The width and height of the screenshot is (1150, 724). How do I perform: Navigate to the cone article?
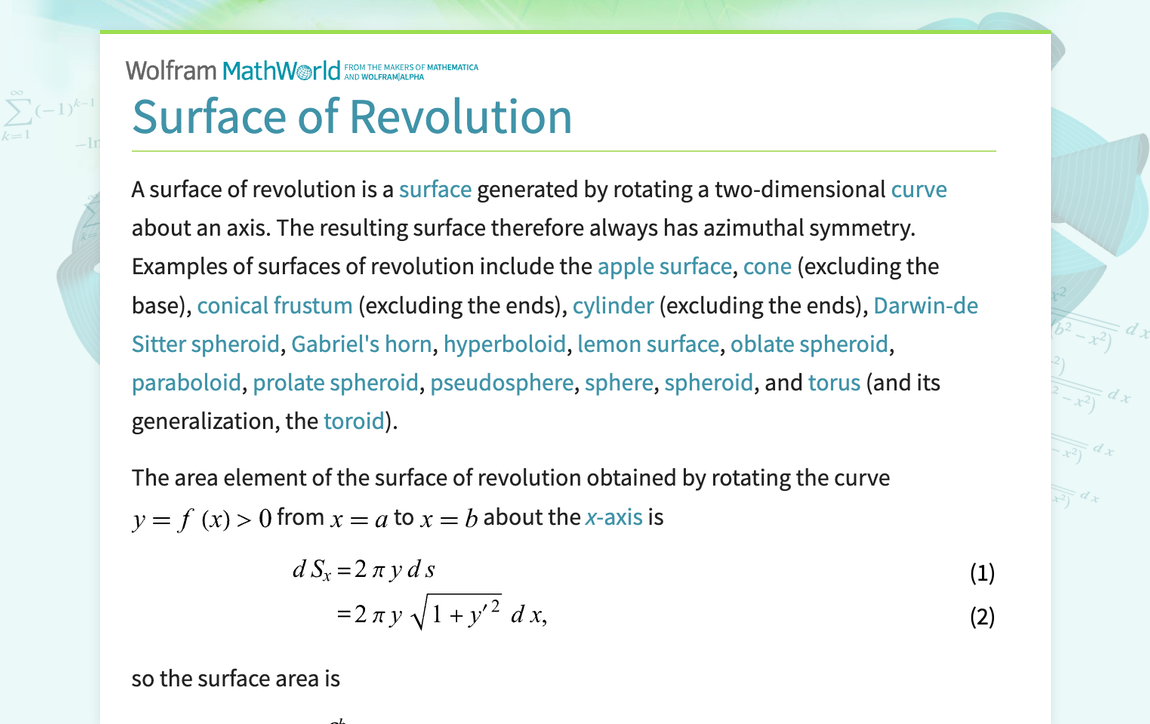click(767, 266)
